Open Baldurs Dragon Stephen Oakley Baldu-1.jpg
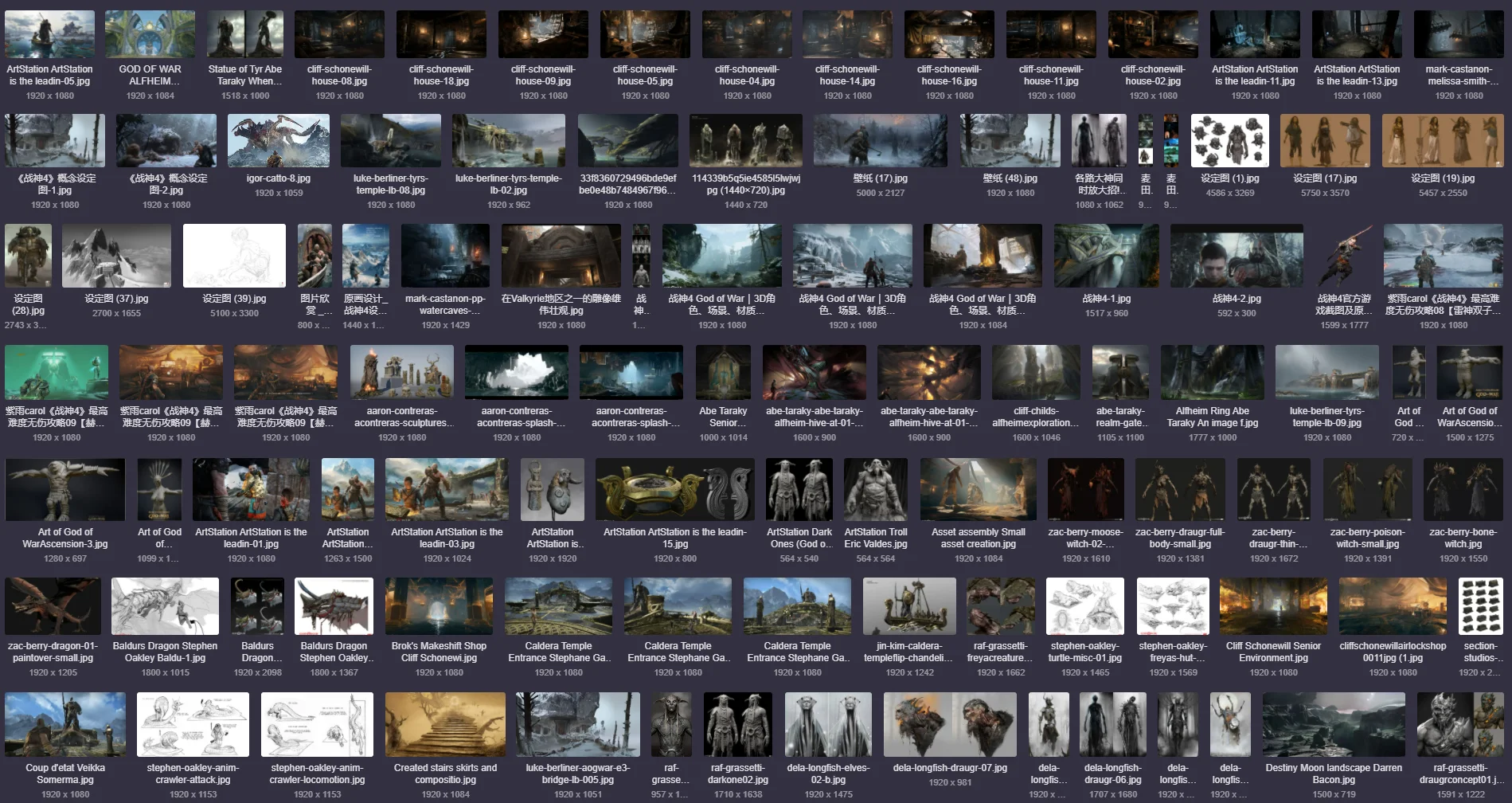Viewport: 1512px width, 803px height. click(x=165, y=606)
